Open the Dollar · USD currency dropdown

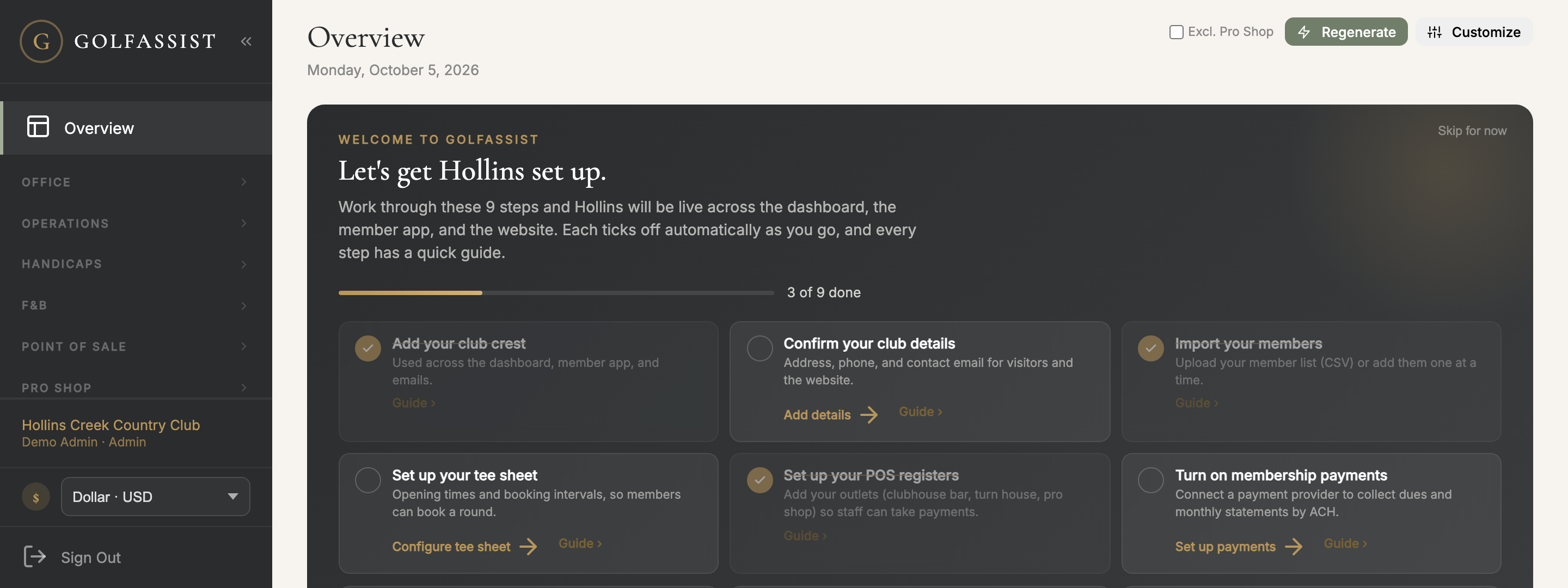pos(155,497)
